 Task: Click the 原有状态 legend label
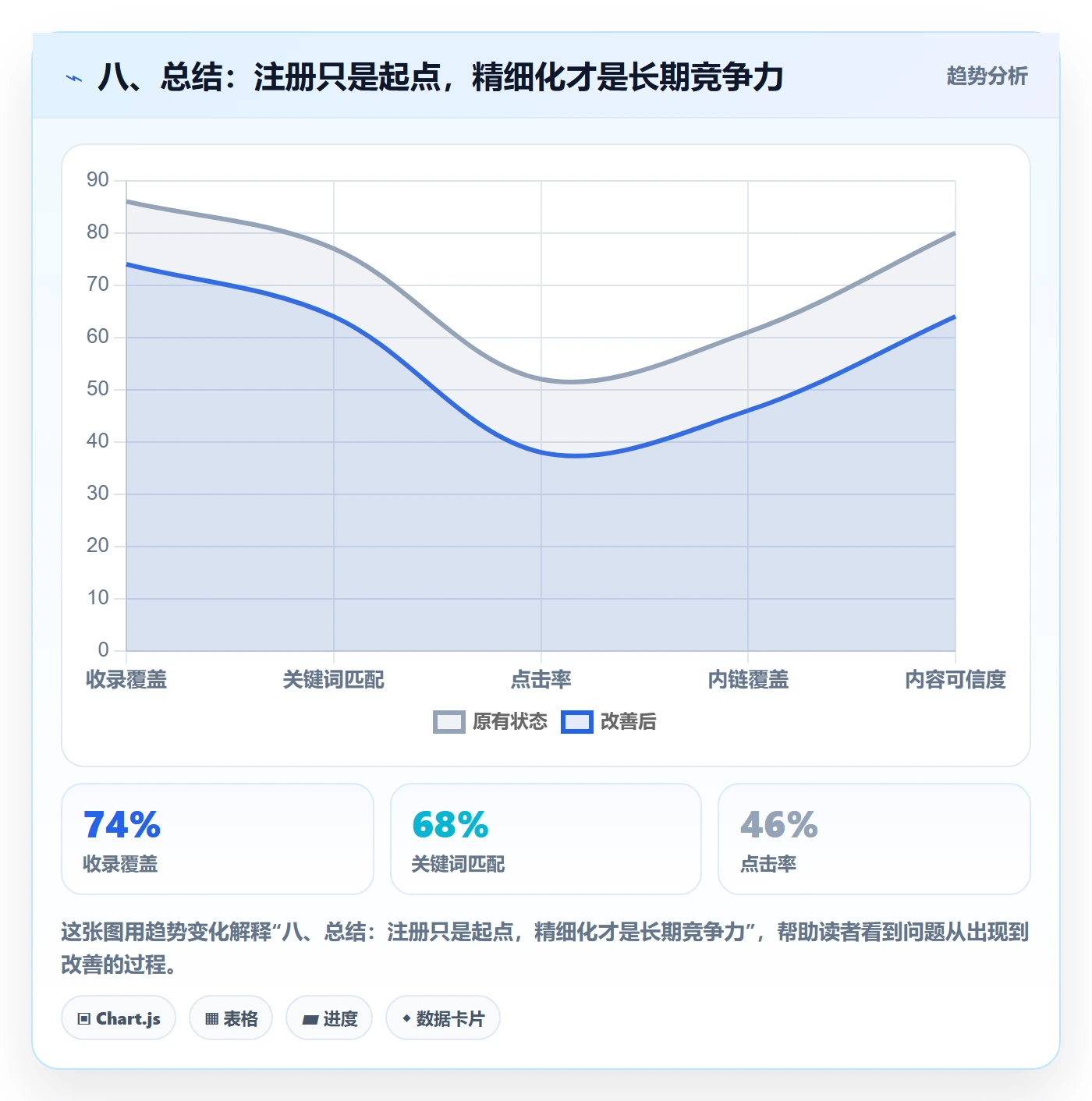pos(510,722)
